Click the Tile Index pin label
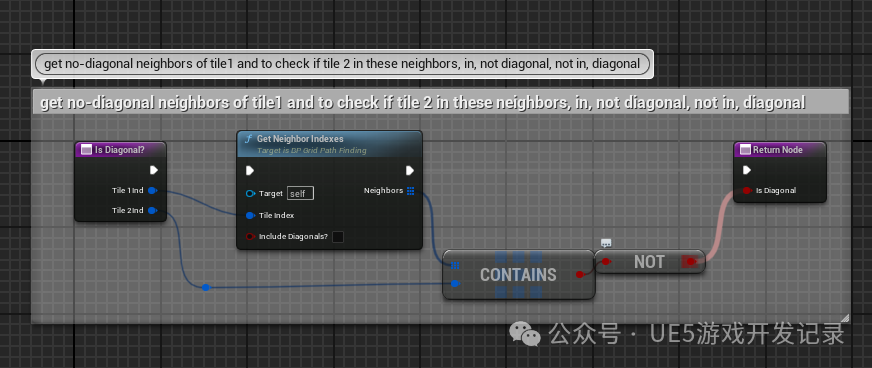The height and width of the screenshot is (368, 872). pos(276,215)
